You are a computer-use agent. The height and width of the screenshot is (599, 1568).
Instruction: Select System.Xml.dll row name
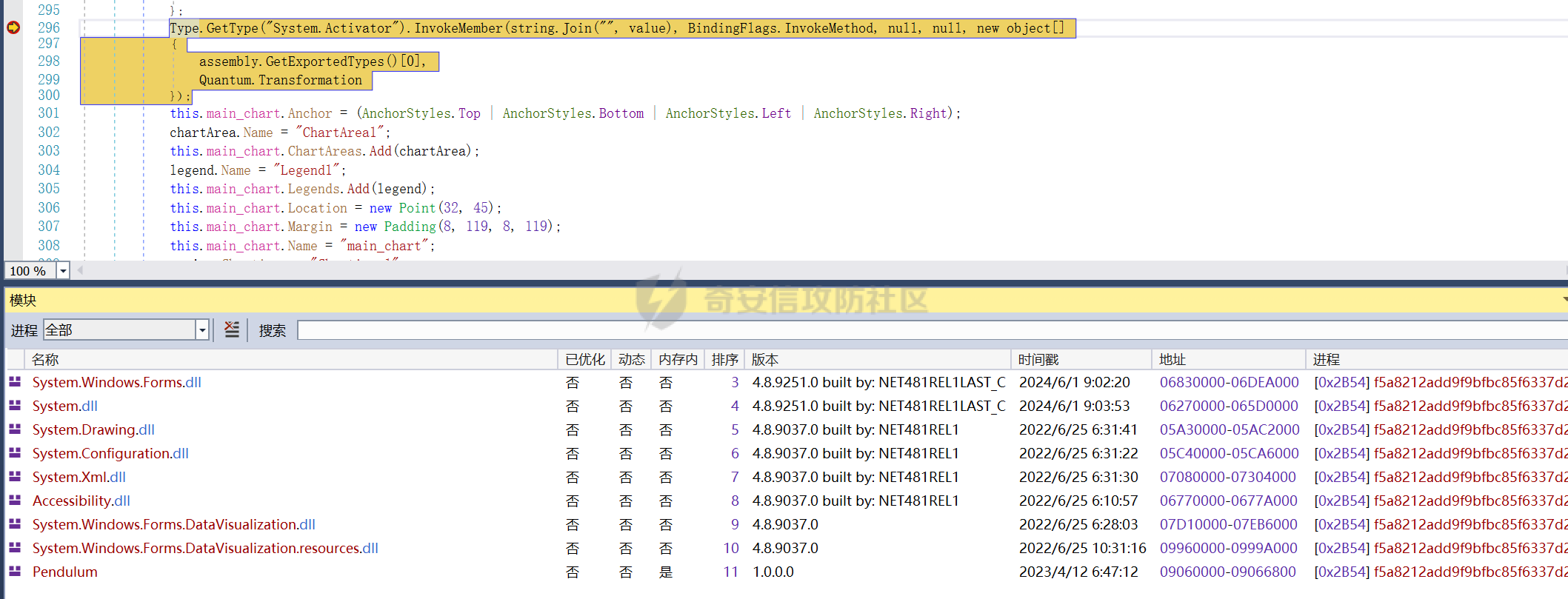coord(79,477)
